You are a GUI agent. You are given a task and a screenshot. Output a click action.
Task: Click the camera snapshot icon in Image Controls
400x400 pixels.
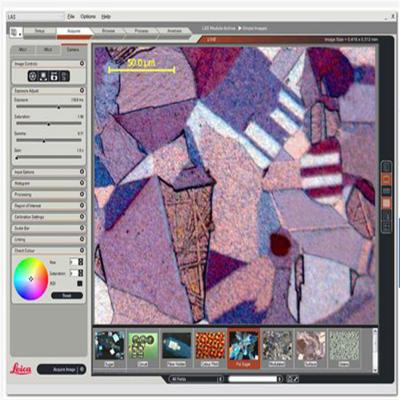(x=54, y=76)
